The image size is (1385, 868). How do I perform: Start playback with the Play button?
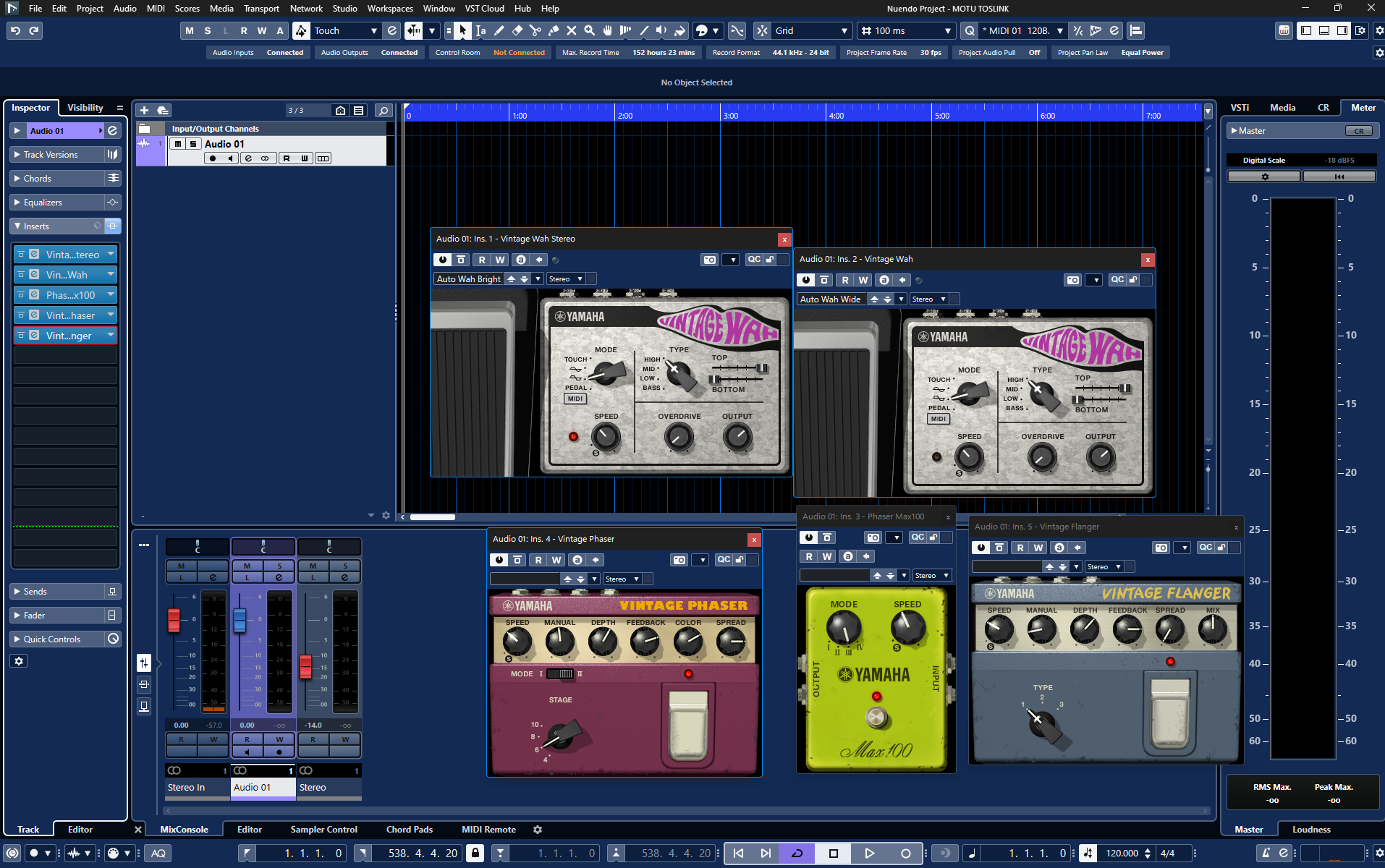click(x=869, y=854)
